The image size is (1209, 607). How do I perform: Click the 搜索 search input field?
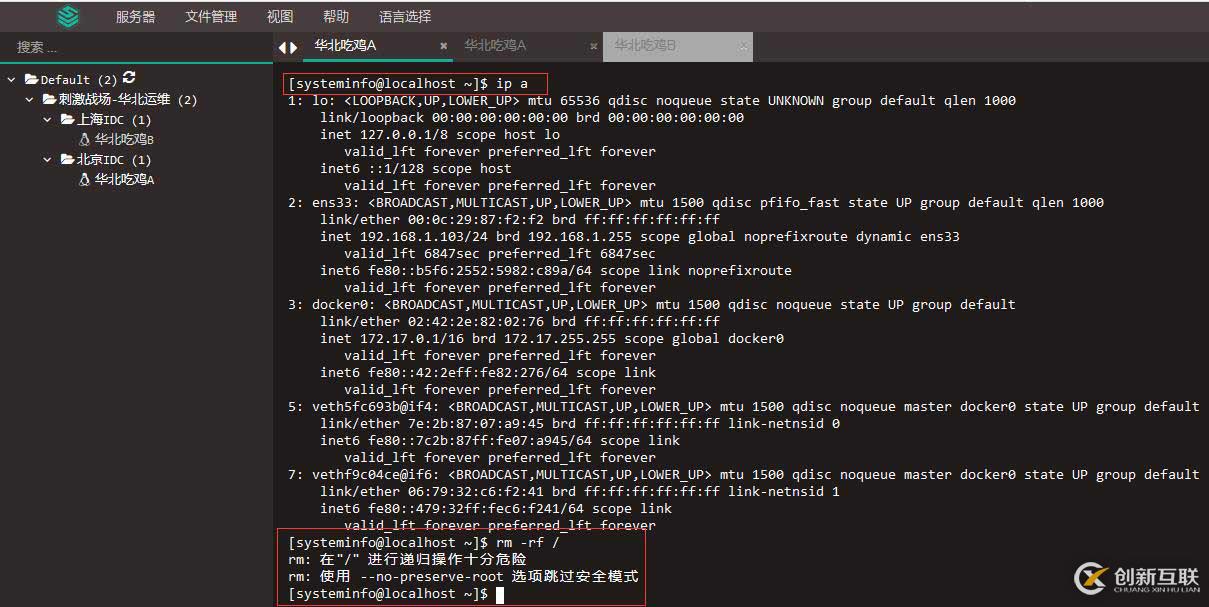pos(130,46)
